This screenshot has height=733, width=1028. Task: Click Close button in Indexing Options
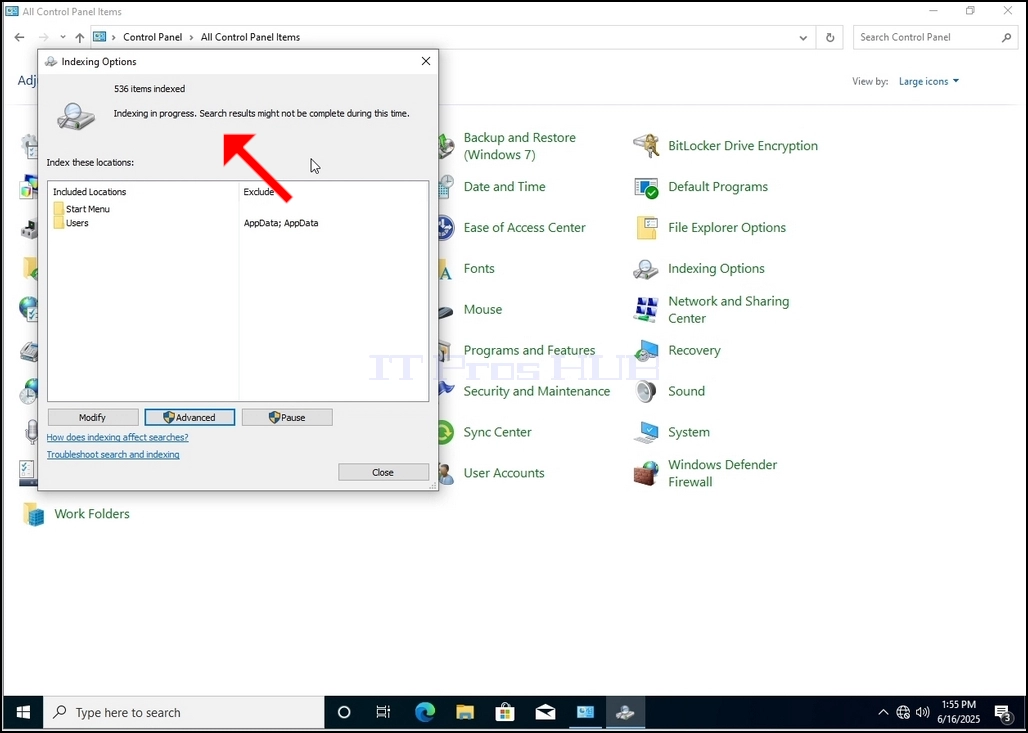(384, 472)
